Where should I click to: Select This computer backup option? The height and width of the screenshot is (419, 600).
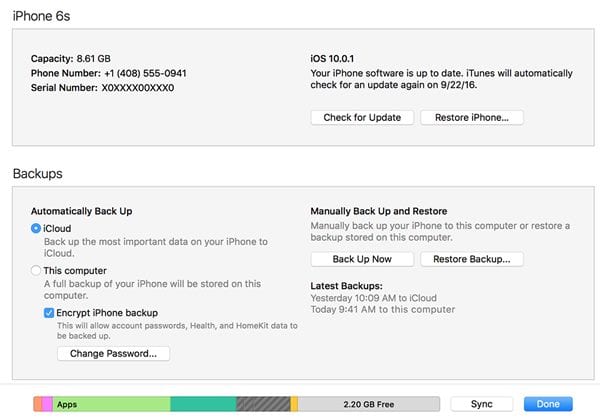36,271
